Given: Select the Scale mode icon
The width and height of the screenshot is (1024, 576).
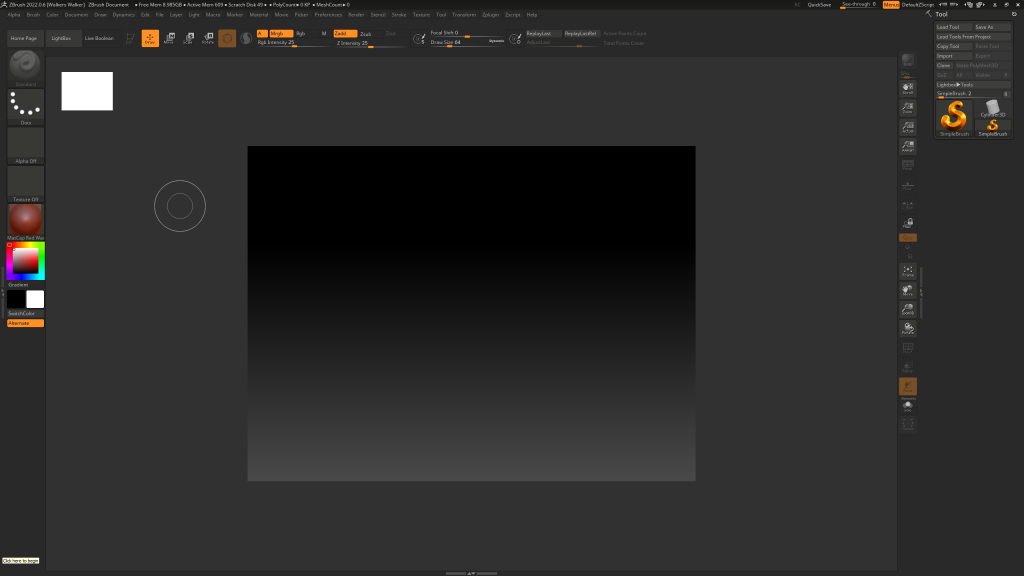Looking at the screenshot, I should click(x=187, y=38).
